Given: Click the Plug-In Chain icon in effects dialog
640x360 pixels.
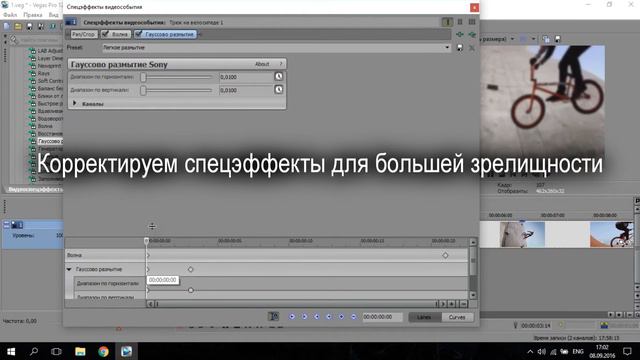Looking at the screenshot, I should (460, 35).
